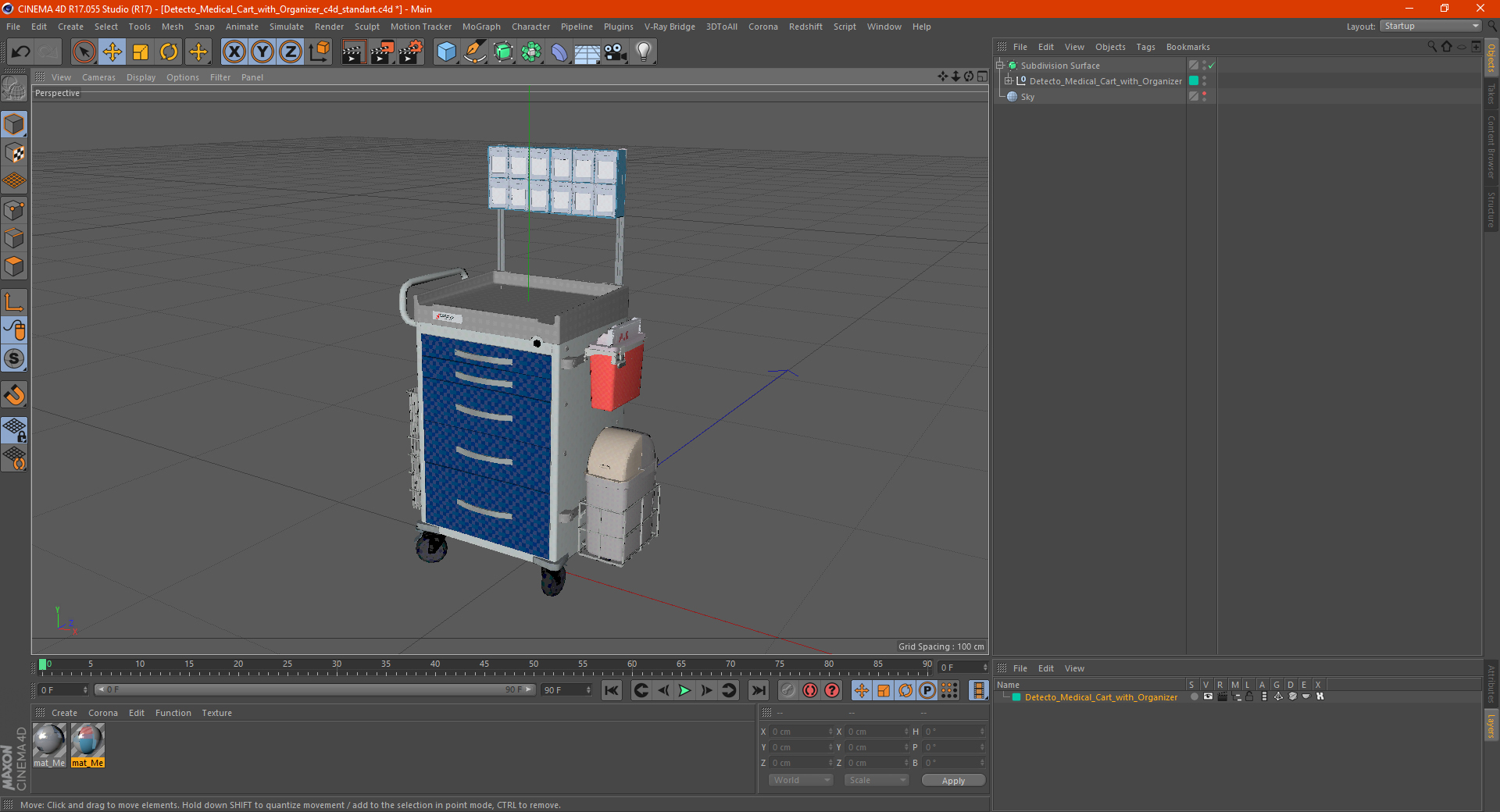Toggle layer visibility eye in Layers
The height and width of the screenshot is (812, 1500).
coord(1208,696)
